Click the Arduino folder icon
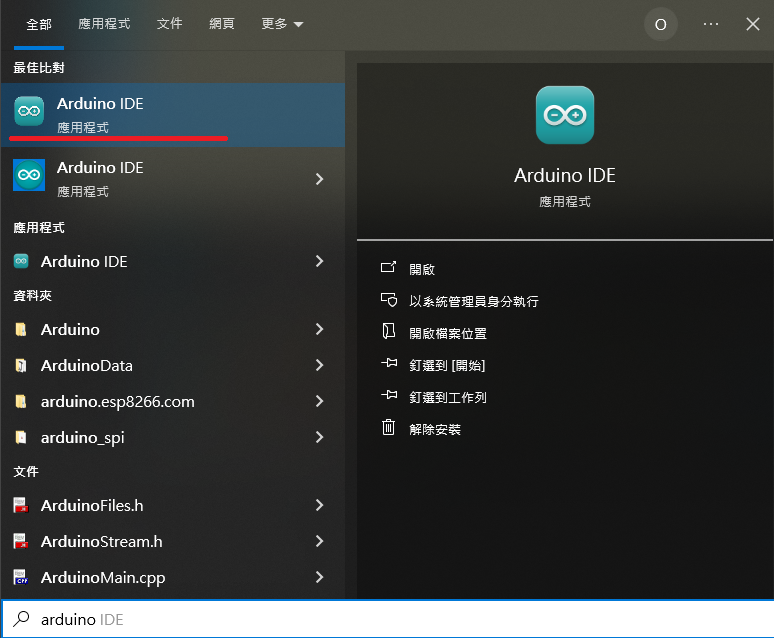Viewport: 774px width, 638px height. click(x=21, y=329)
